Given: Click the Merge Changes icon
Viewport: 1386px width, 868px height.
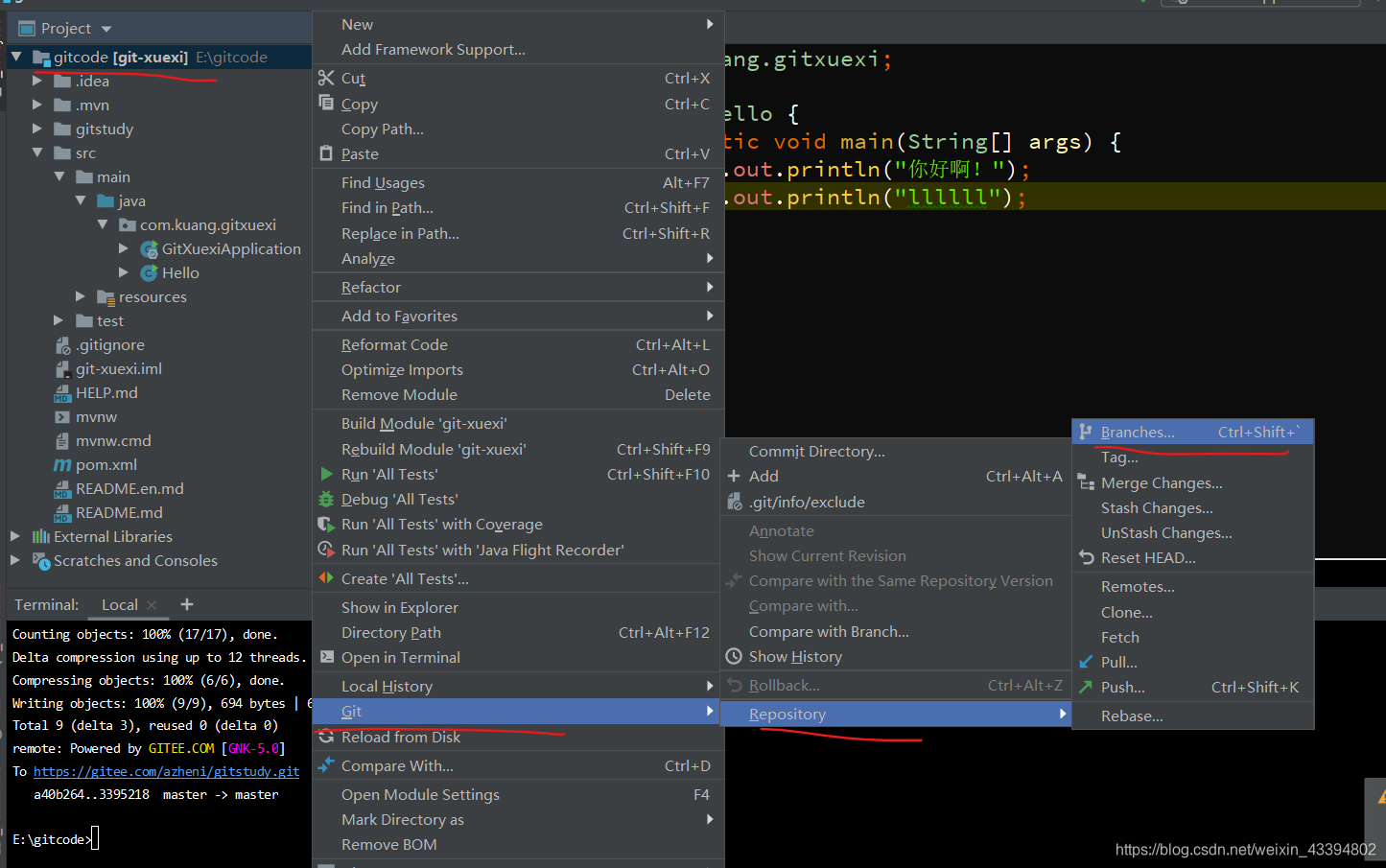Looking at the screenshot, I should (1086, 482).
